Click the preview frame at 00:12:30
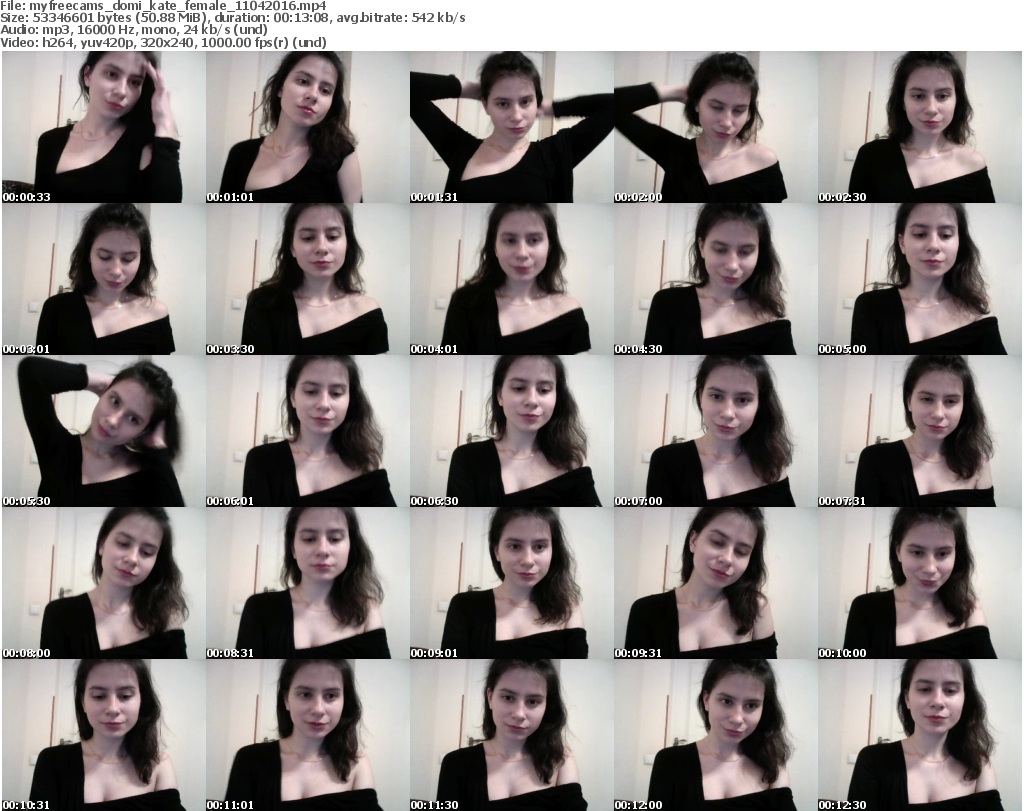 920,735
